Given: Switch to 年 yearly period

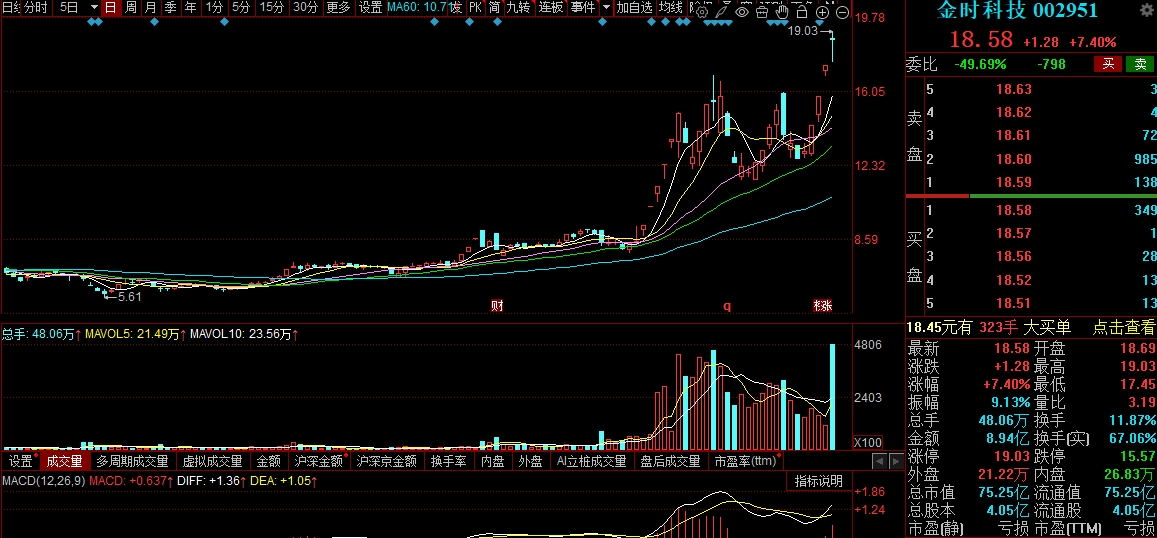Looking at the screenshot, I should click(x=190, y=8).
